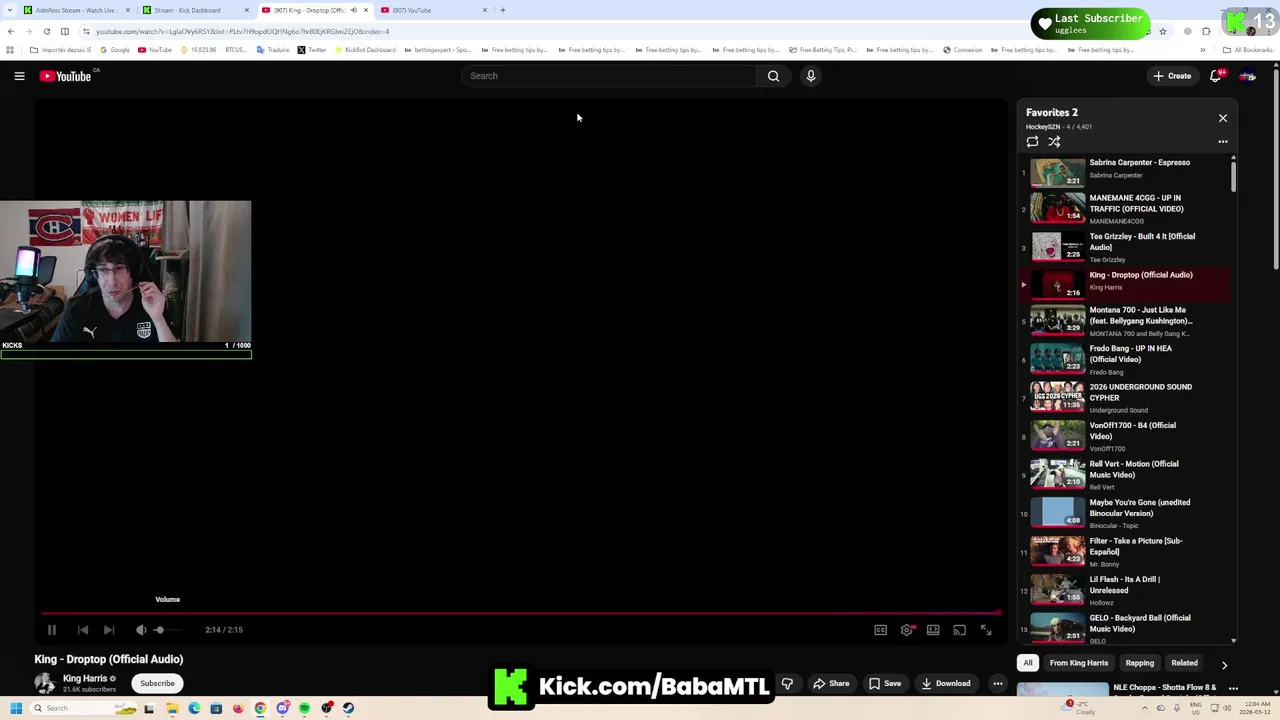
Task: Toggle playlist loop in Favorites 2
Action: coord(1032,142)
